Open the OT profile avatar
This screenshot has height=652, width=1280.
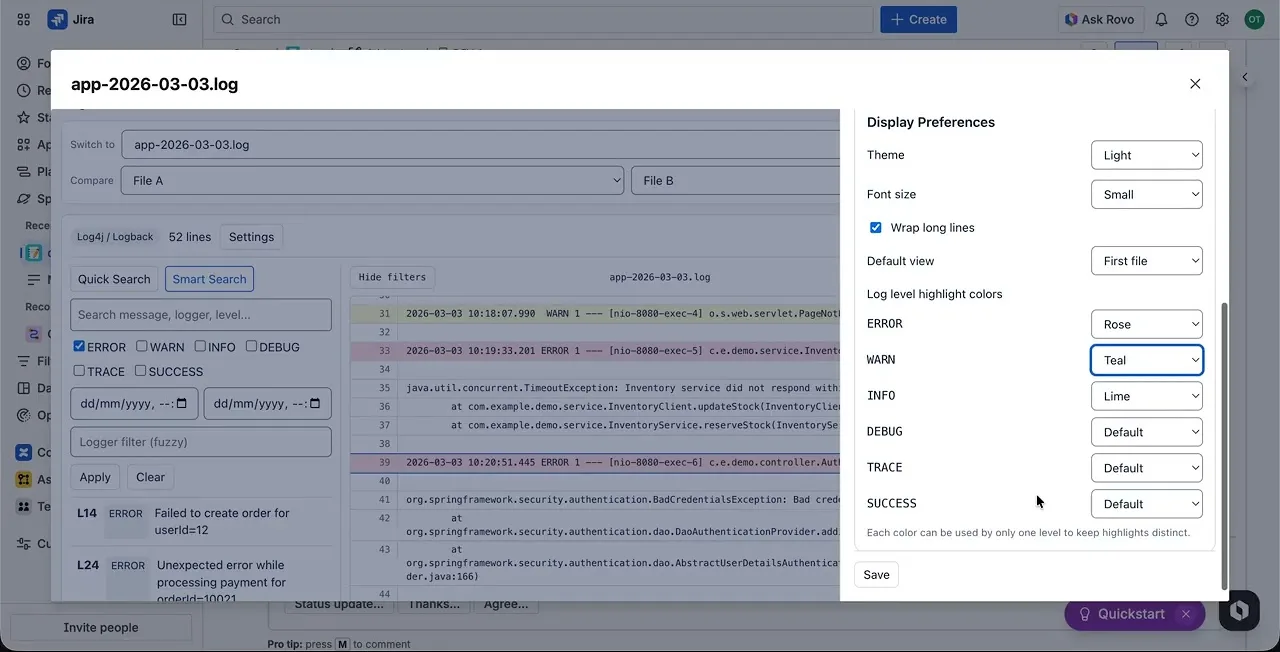(1254, 19)
